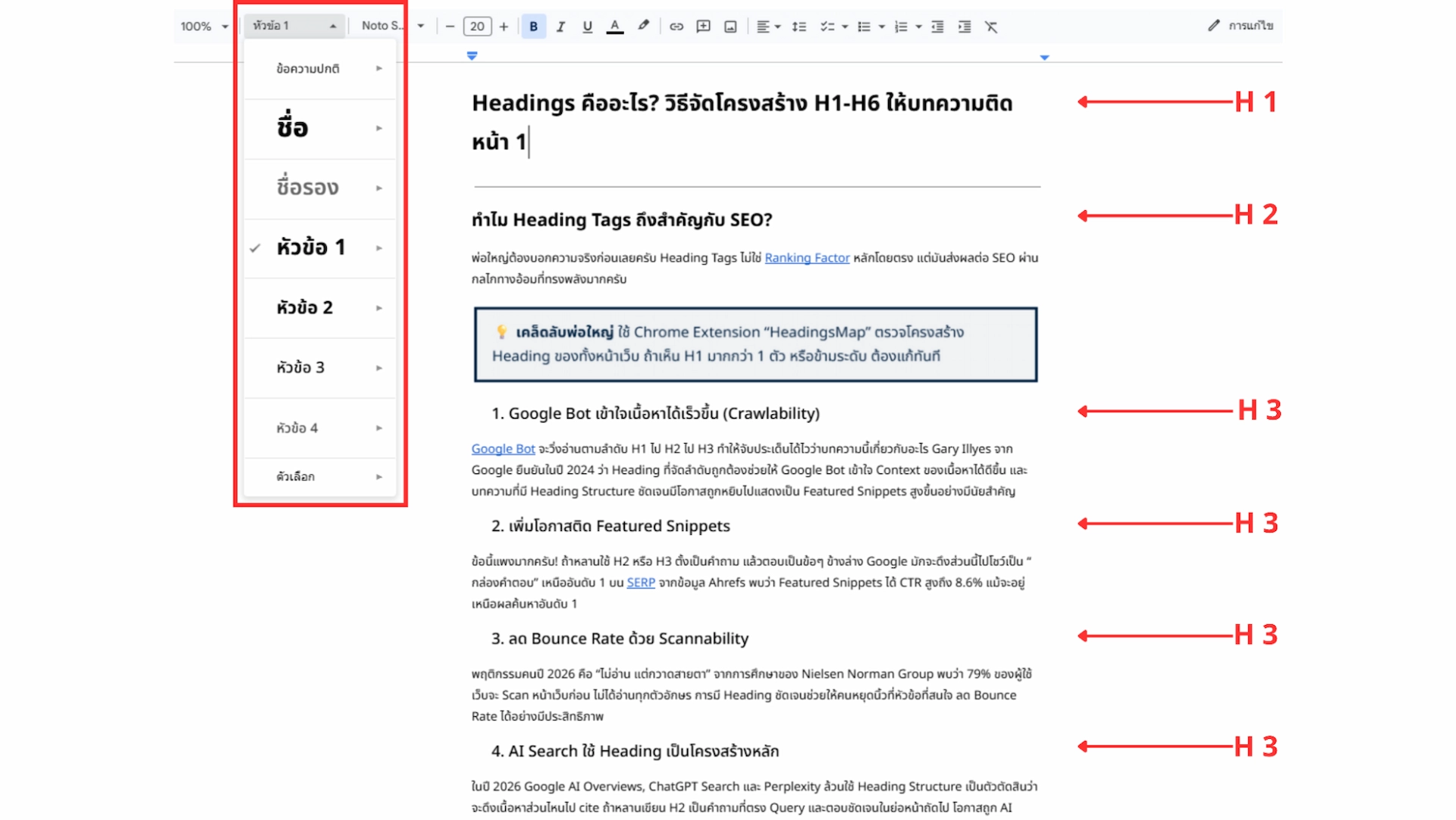Click the insert image icon
The height and width of the screenshot is (820, 1456).
pyautogui.click(x=730, y=27)
